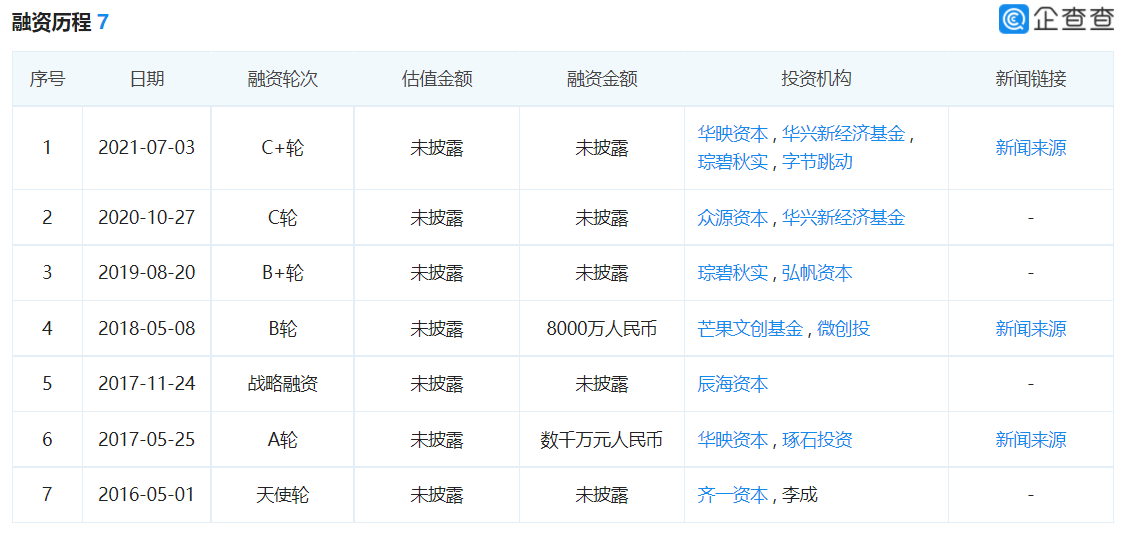Select the date 2021-07-03
The width and height of the screenshot is (1123, 536).
[x=146, y=148]
